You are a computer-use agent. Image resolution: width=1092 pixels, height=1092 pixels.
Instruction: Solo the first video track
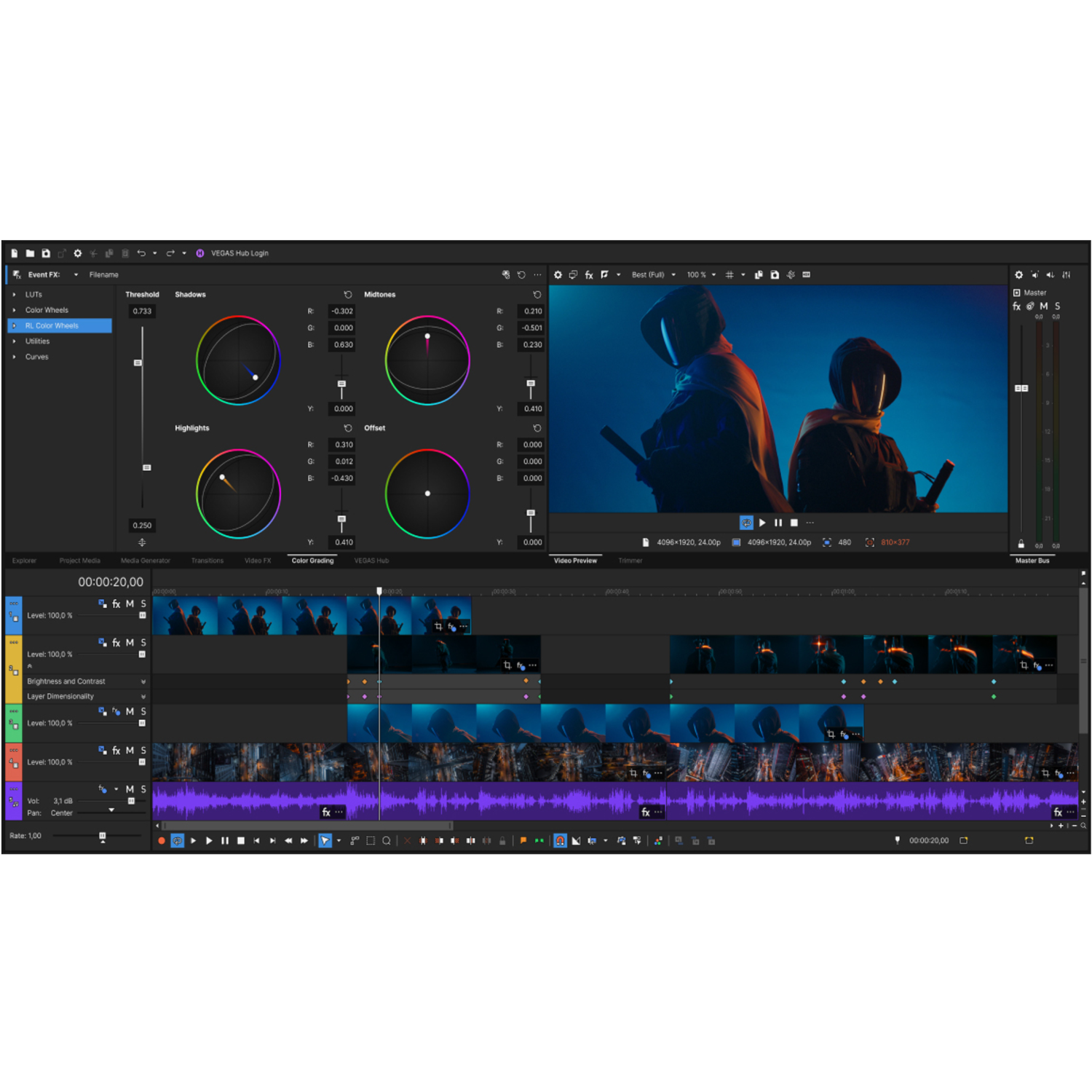(x=143, y=604)
